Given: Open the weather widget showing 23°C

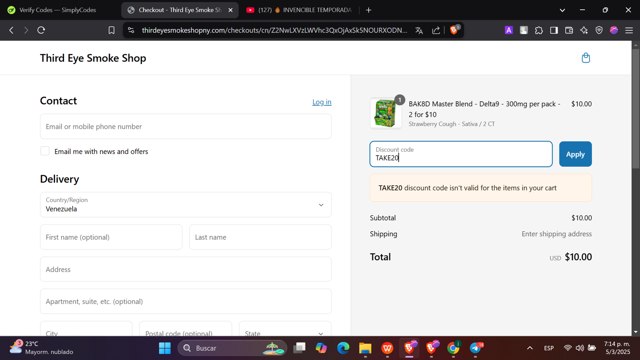Looking at the screenshot, I should point(41,348).
